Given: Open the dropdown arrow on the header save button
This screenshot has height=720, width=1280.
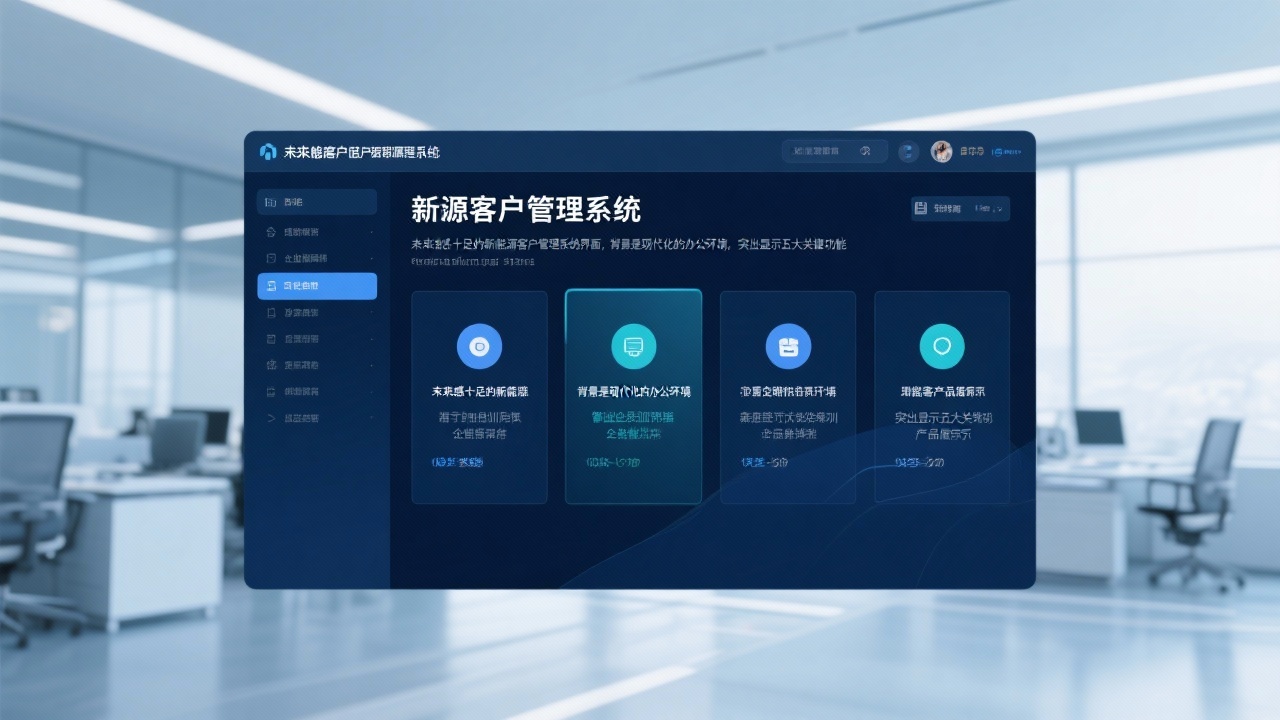Looking at the screenshot, I should click(999, 208).
